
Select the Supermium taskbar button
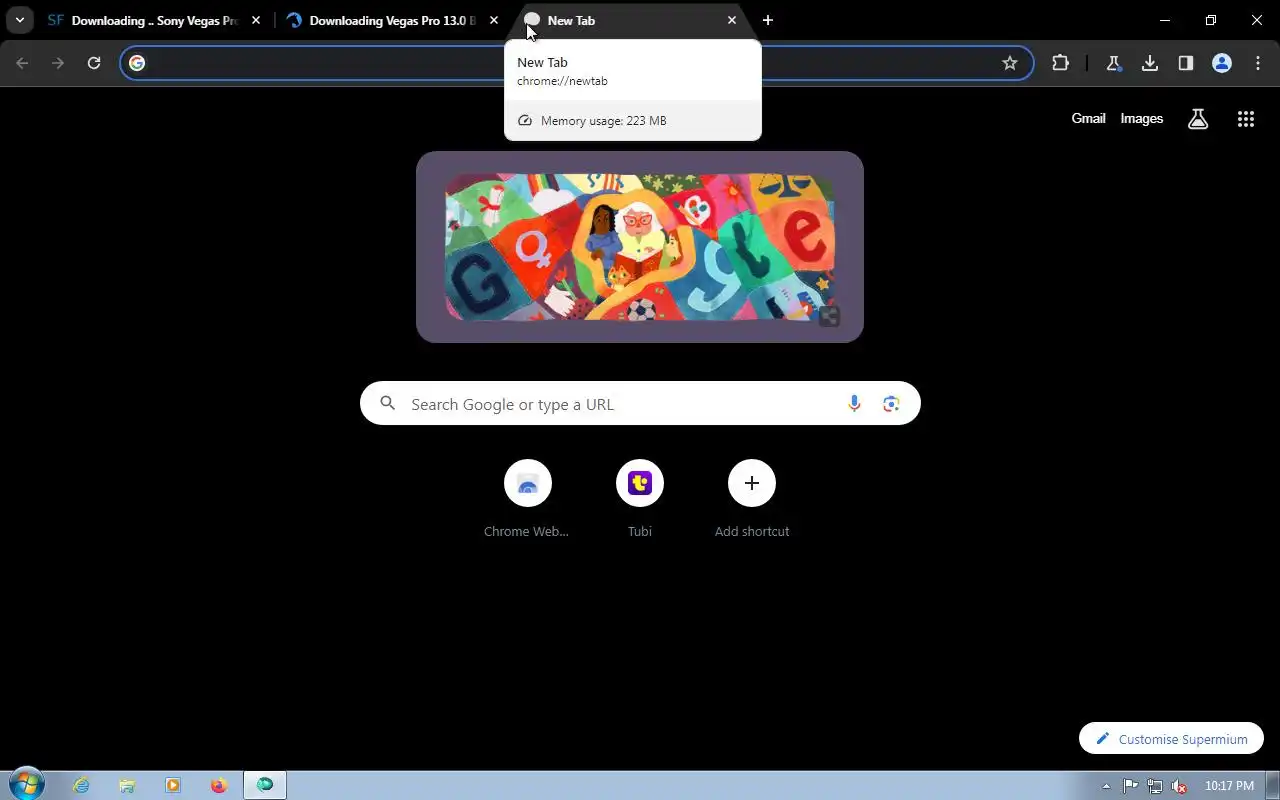[x=264, y=786]
